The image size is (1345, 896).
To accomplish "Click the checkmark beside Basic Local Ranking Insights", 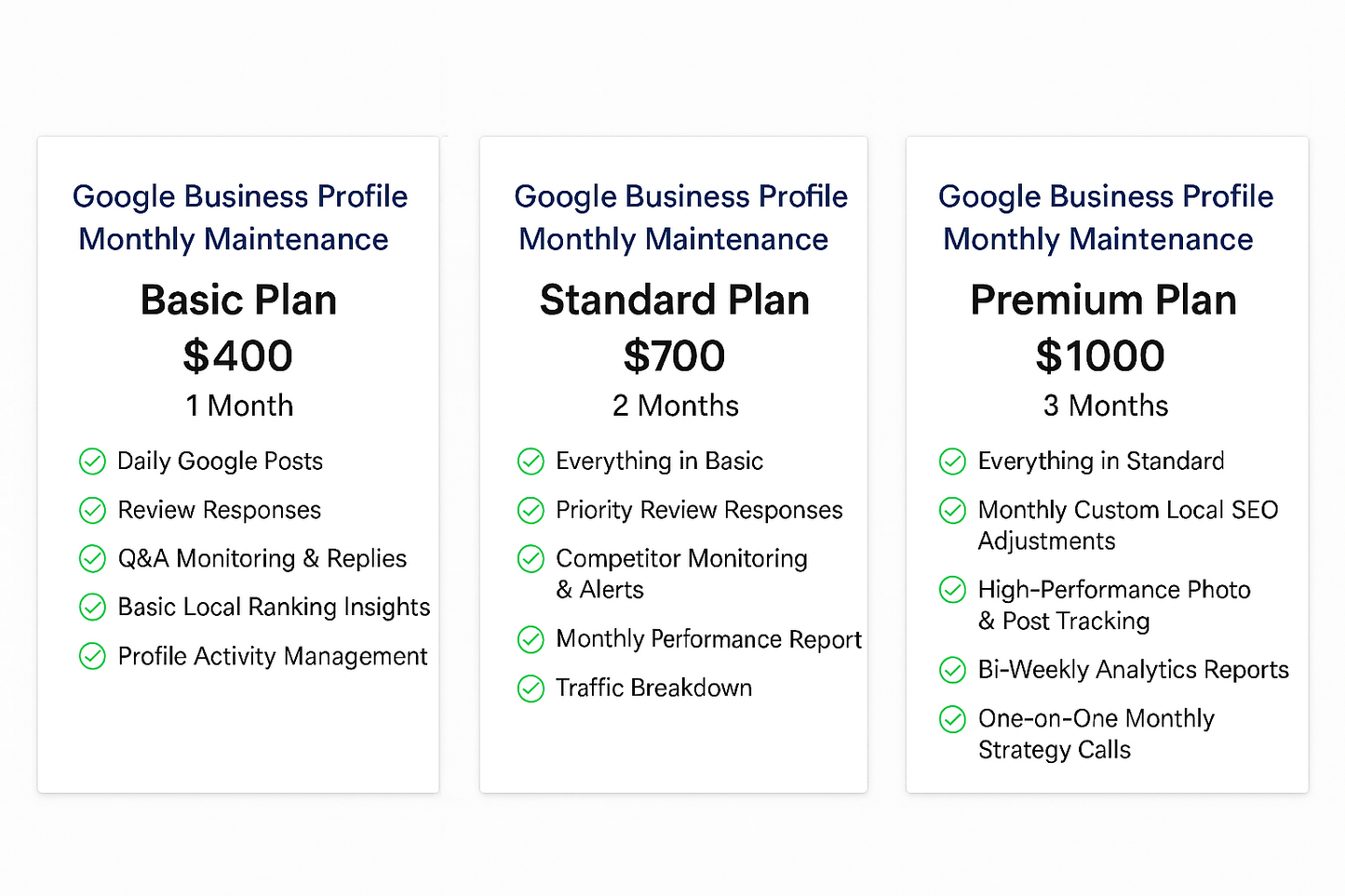I will (92, 608).
